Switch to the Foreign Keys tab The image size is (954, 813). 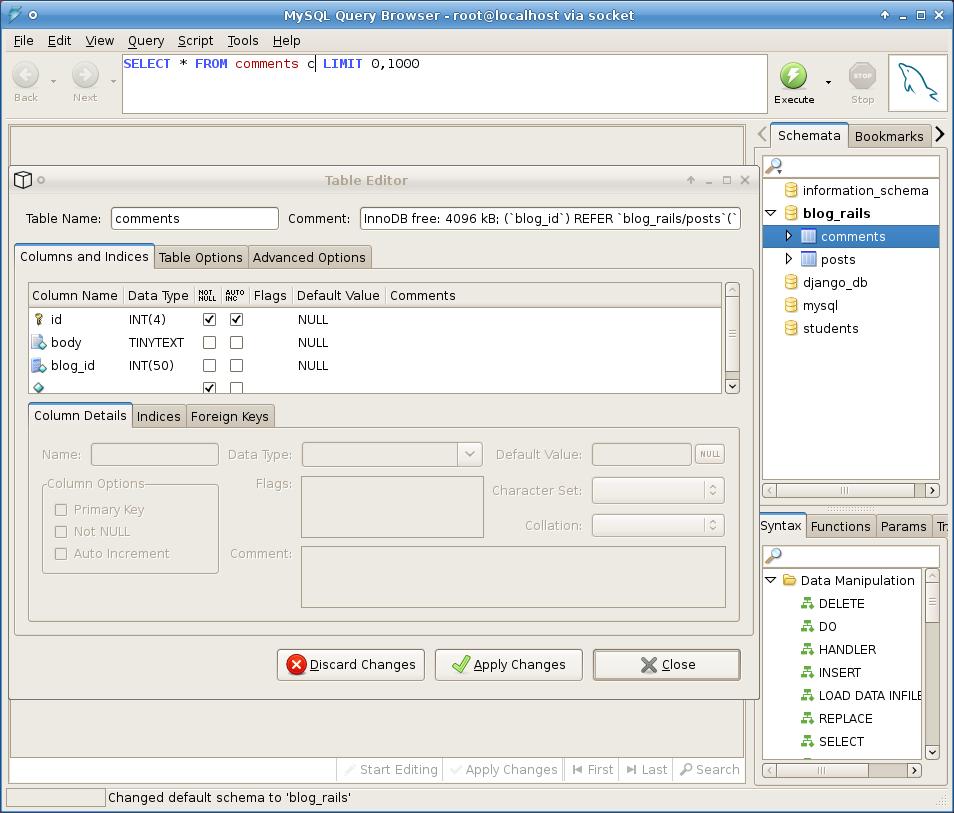[229, 416]
